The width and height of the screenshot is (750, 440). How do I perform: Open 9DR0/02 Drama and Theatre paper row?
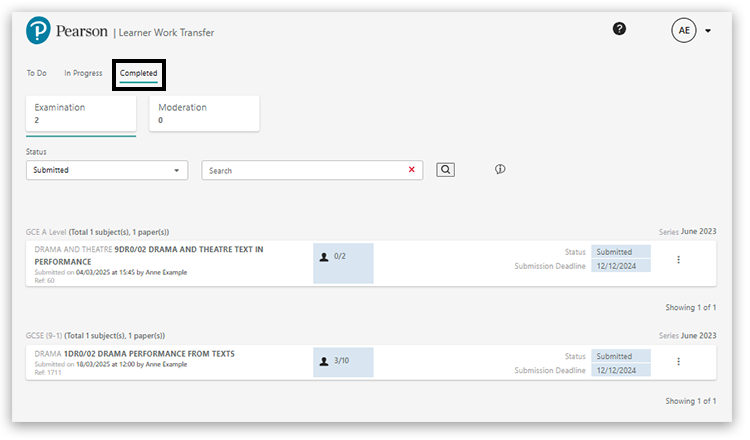[149, 255]
